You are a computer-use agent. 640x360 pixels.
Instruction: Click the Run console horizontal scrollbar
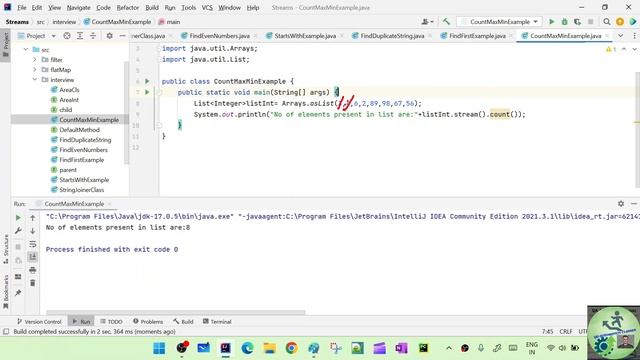176,313
